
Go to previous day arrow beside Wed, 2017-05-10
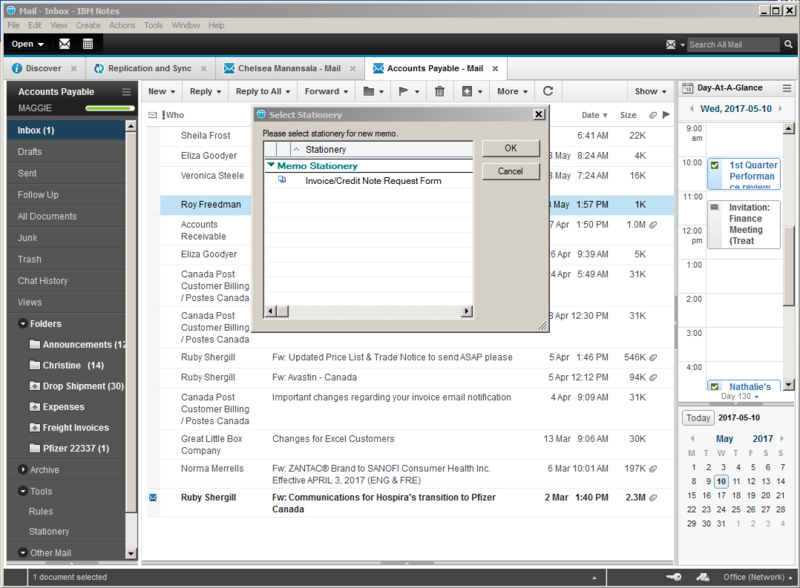(x=691, y=109)
